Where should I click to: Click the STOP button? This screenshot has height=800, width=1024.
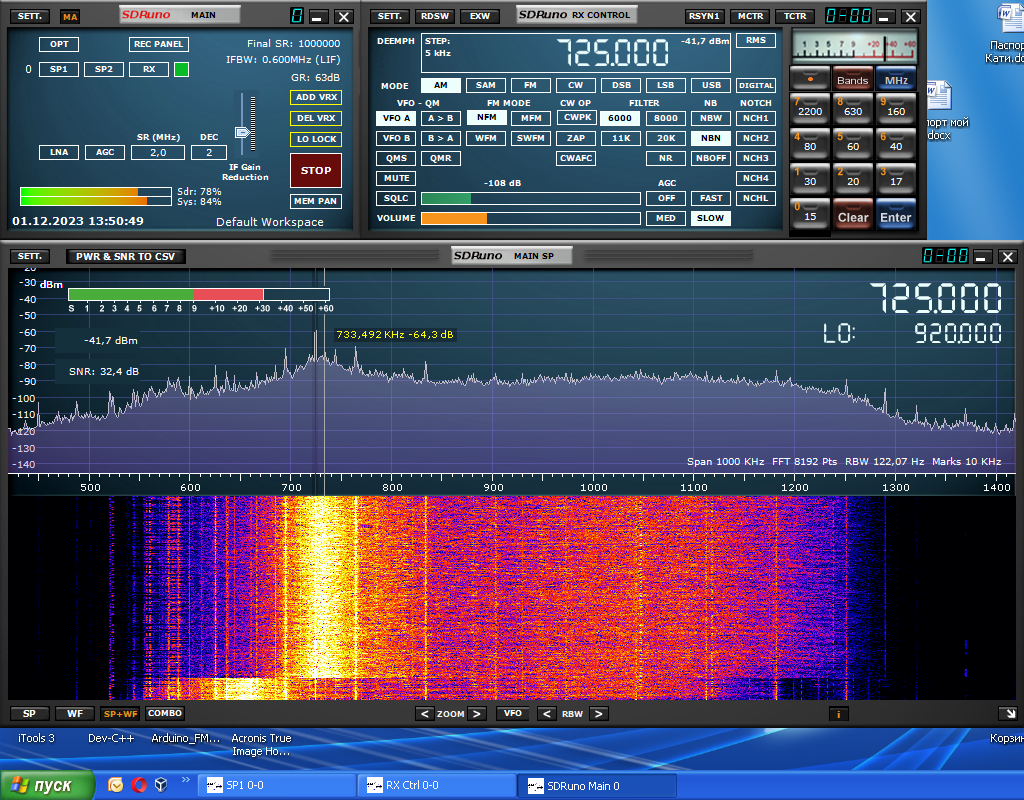coord(315,170)
